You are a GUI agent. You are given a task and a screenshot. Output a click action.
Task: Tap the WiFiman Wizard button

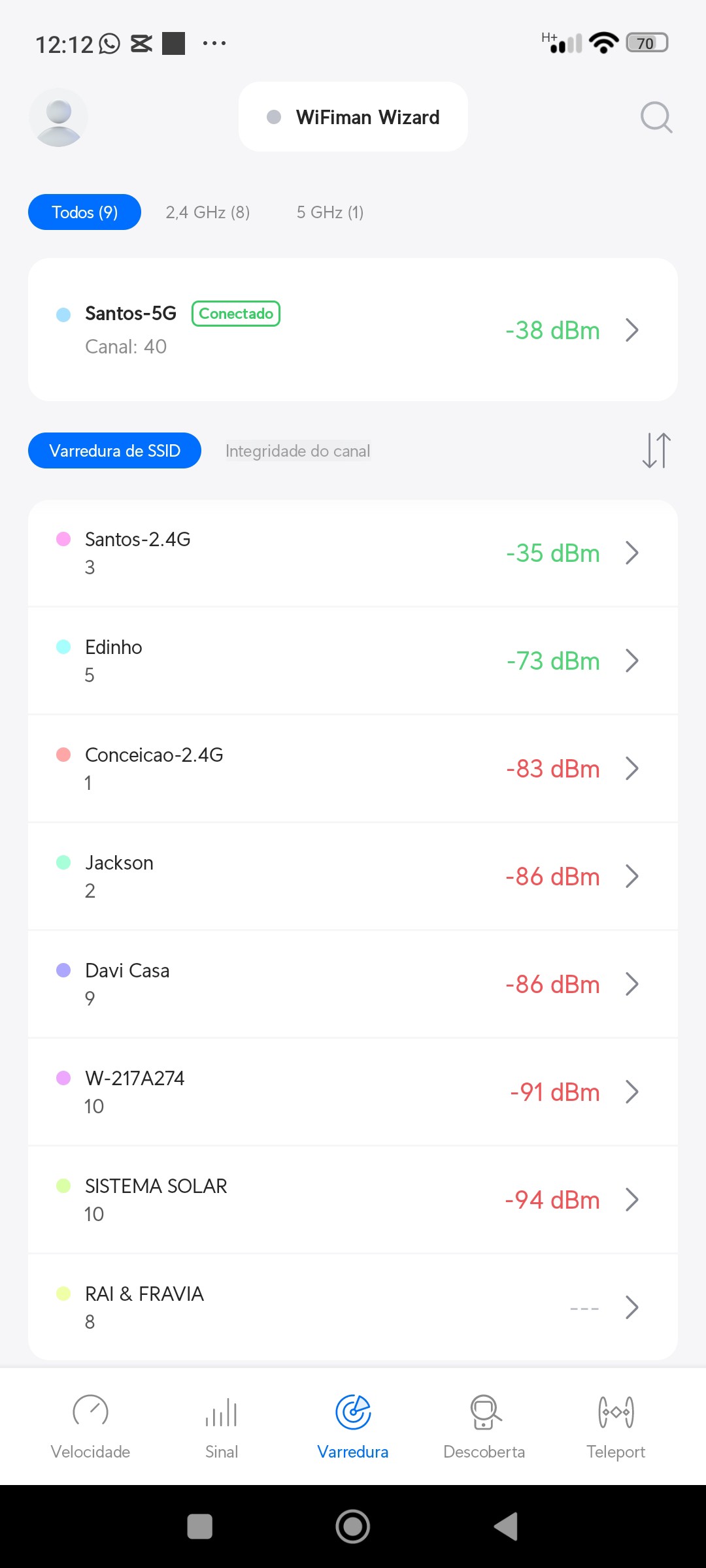[x=353, y=117]
